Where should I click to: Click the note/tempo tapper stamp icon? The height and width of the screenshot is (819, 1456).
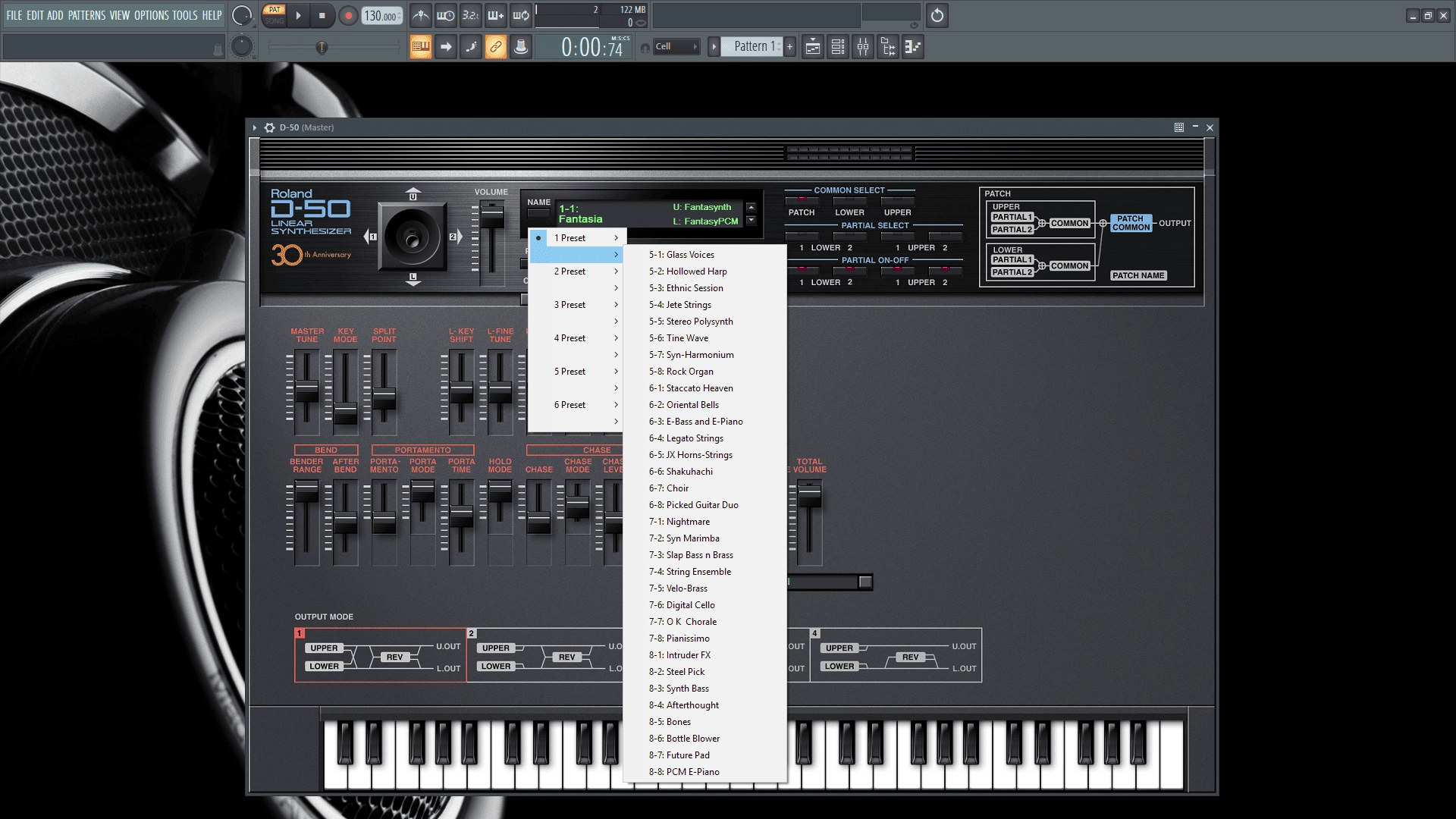coord(521,47)
